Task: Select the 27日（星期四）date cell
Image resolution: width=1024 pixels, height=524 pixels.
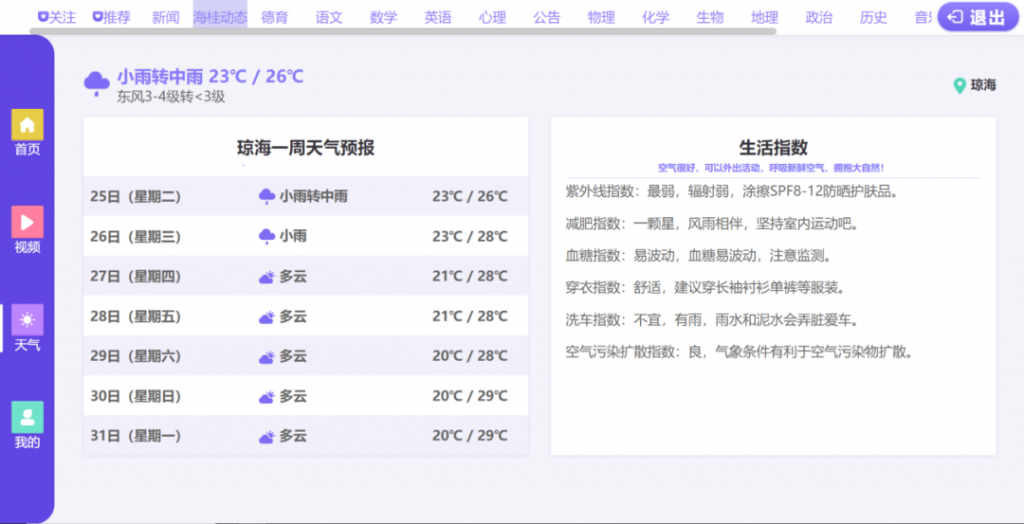Action: (135, 276)
